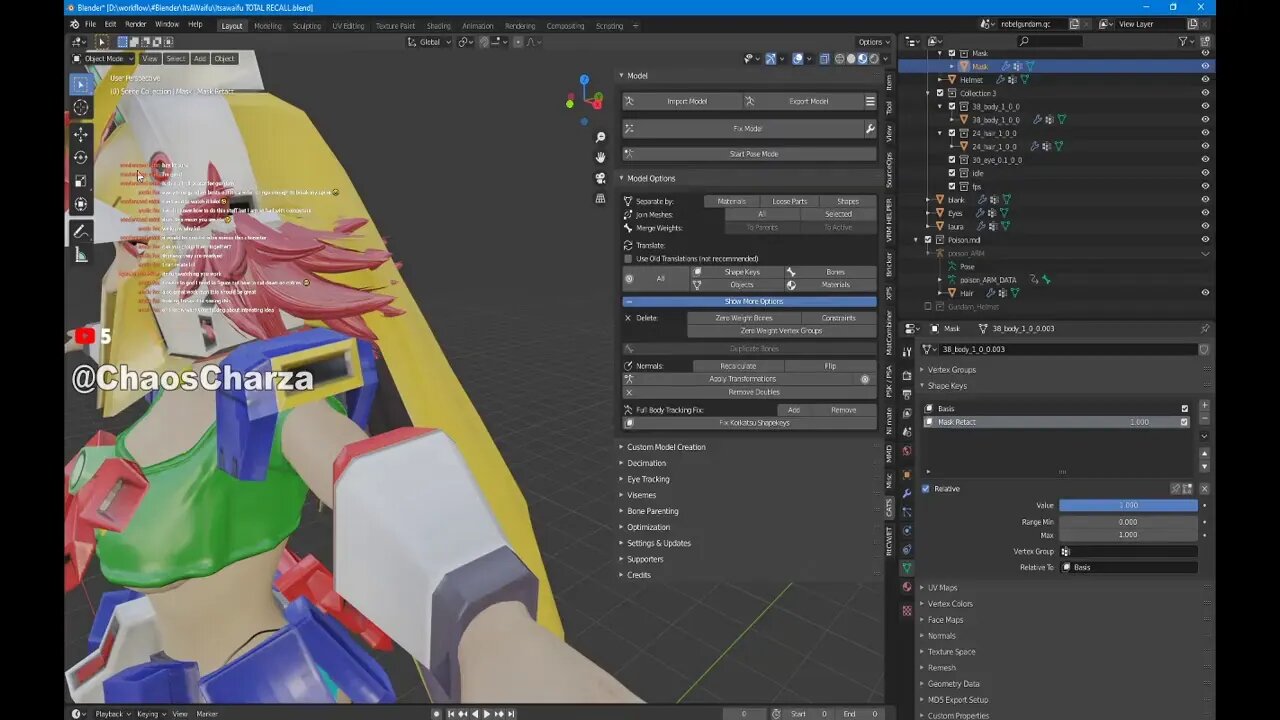Image resolution: width=1280 pixels, height=720 pixels.
Task: Toggle camera view icon in viewport
Action: [600, 178]
